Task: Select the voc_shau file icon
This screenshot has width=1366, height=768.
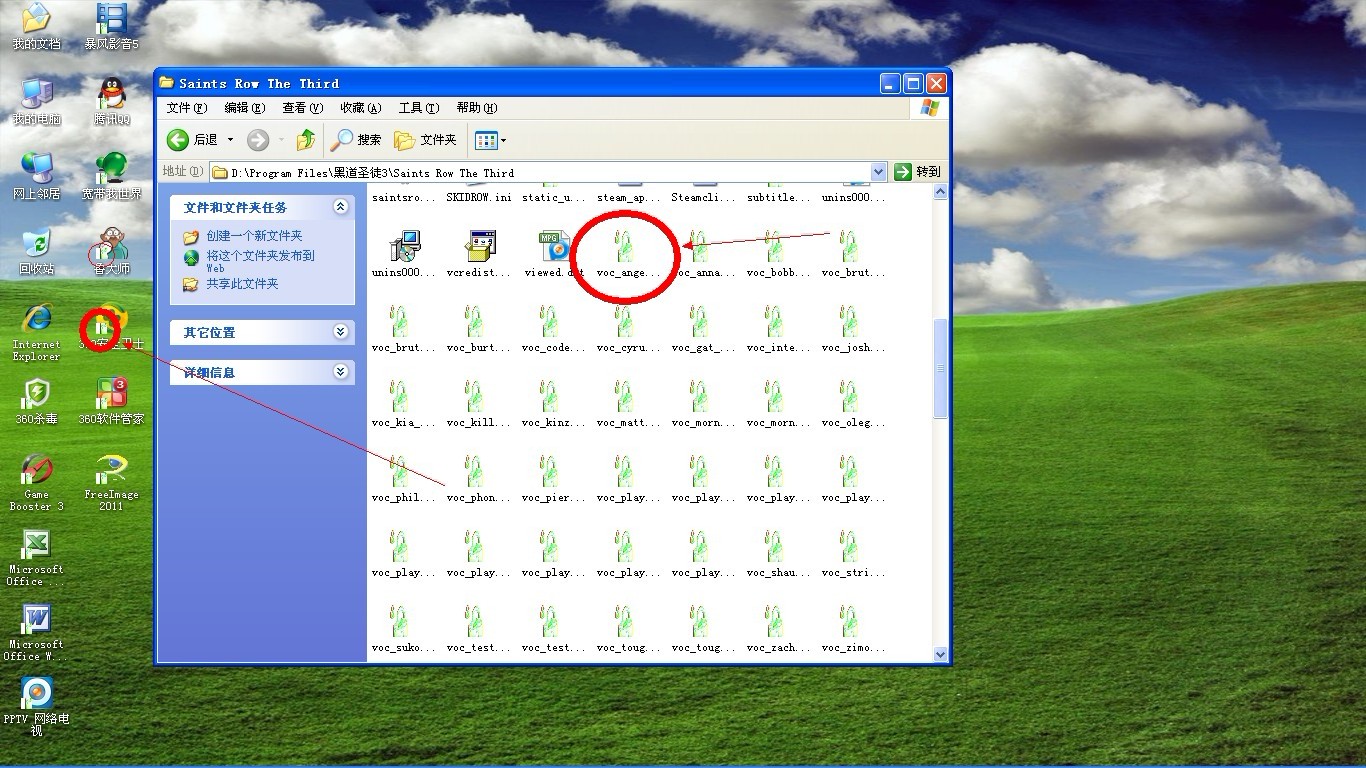Action: coord(774,545)
